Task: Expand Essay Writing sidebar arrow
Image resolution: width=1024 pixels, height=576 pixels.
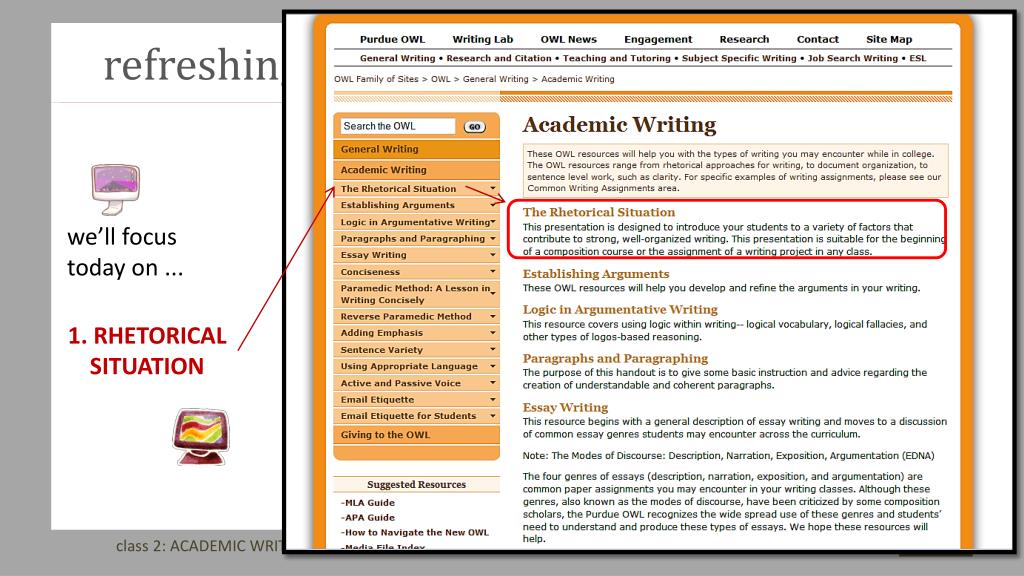Action: [x=493, y=255]
